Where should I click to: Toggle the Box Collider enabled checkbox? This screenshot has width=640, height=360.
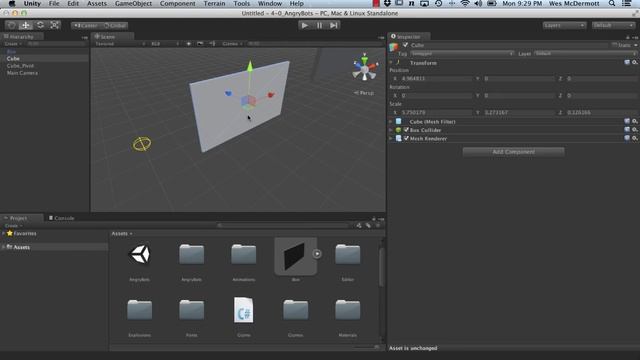tap(406, 130)
